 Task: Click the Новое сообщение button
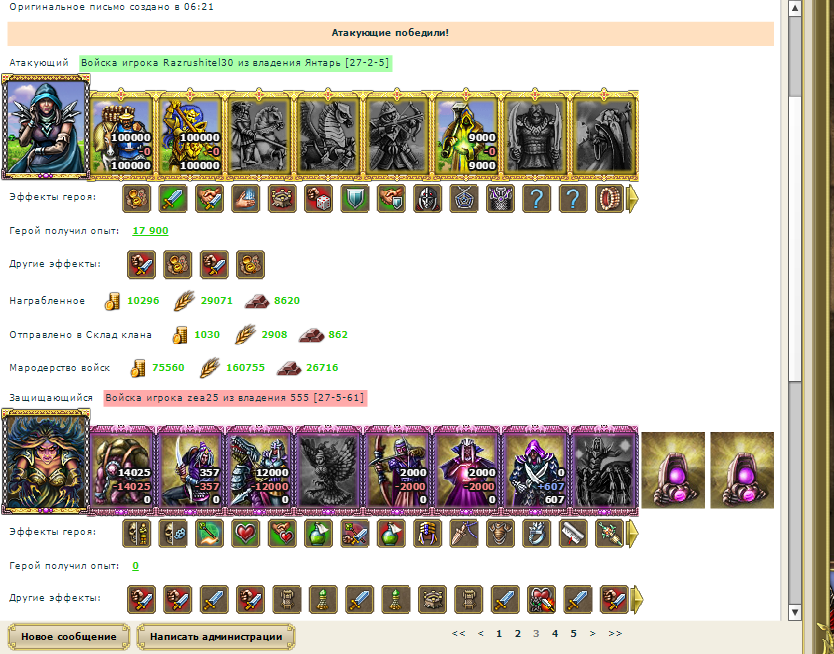click(69, 636)
